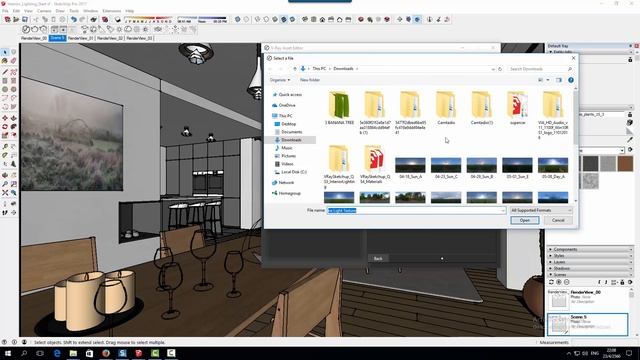Pick the Eraser tool

point(13,61)
